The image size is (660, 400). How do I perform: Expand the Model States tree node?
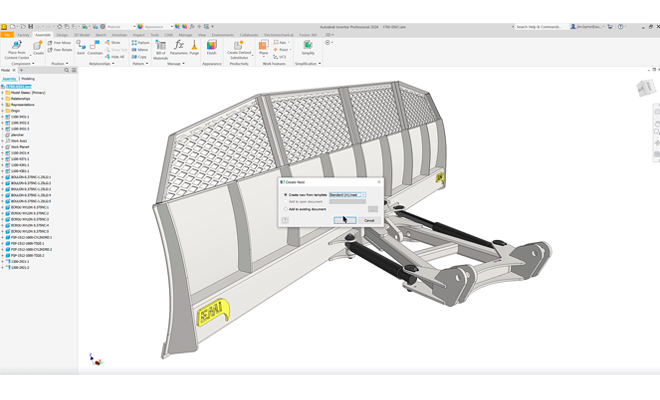click(x=3, y=93)
